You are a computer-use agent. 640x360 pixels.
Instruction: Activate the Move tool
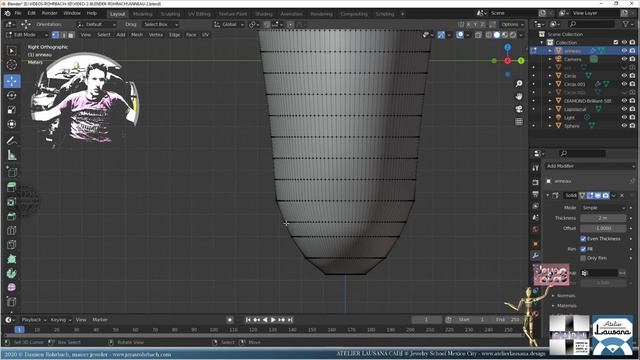click(12, 81)
